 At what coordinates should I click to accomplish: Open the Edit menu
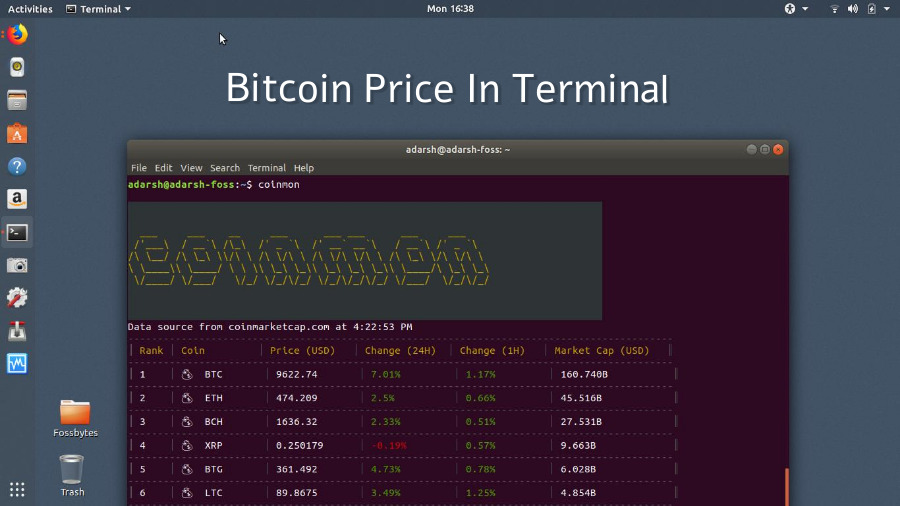pos(164,168)
